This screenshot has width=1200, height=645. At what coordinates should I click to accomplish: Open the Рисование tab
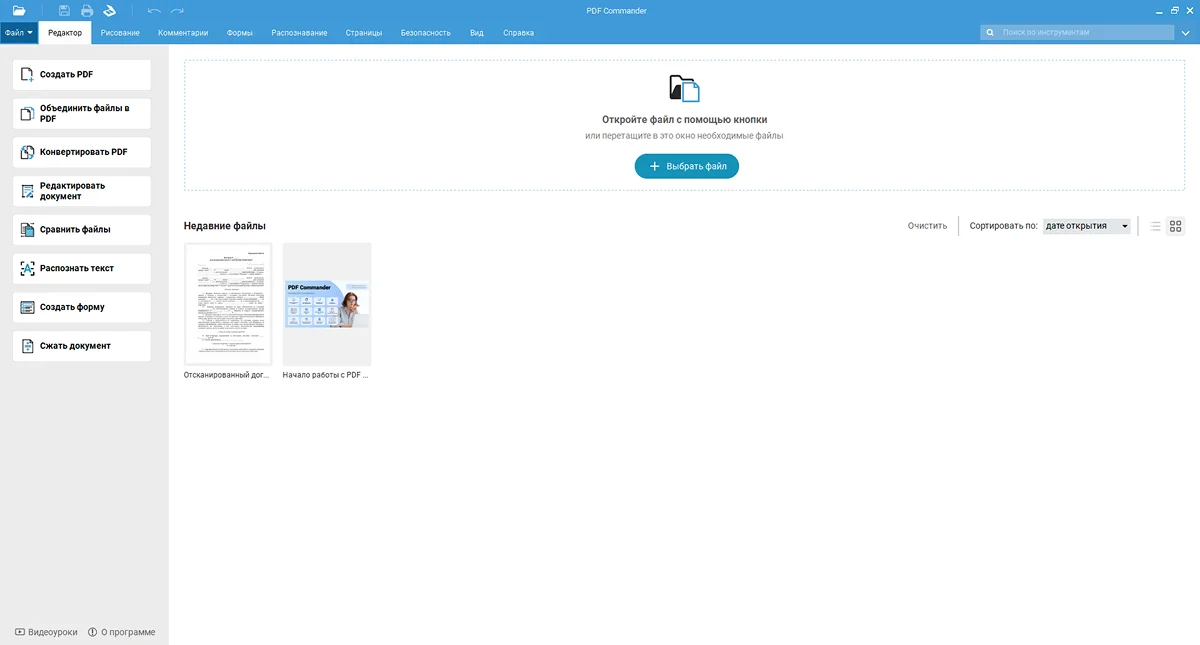coord(120,32)
